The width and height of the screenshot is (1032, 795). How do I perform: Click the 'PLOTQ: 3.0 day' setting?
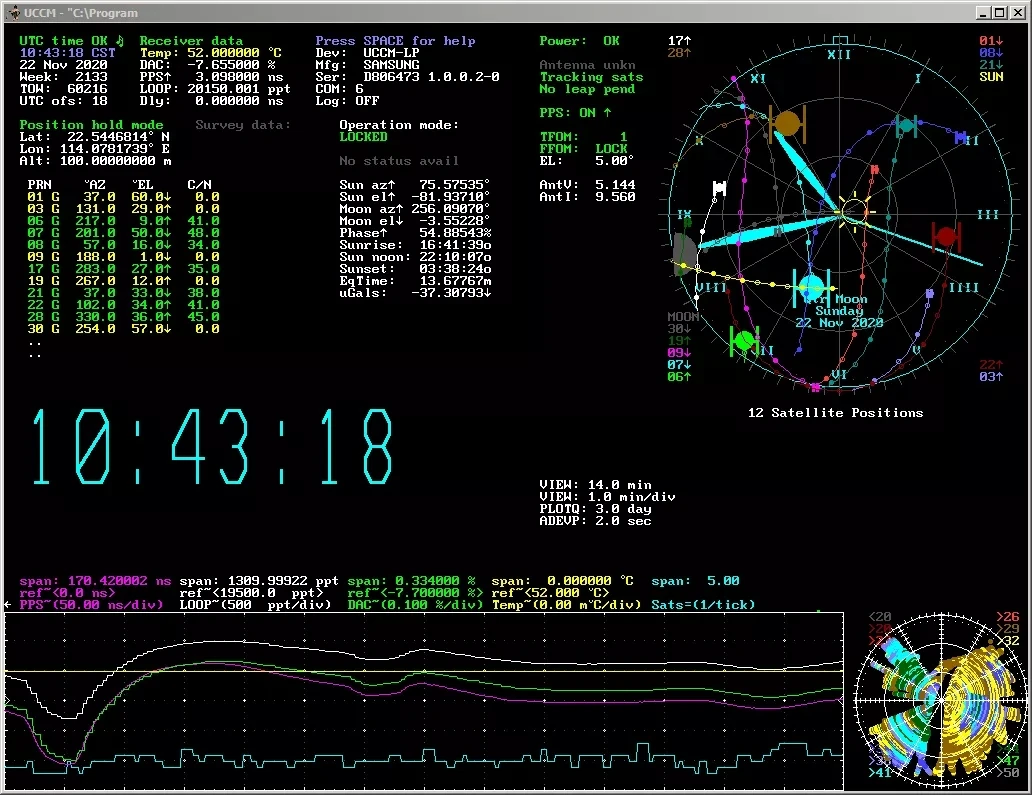tap(595, 509)
